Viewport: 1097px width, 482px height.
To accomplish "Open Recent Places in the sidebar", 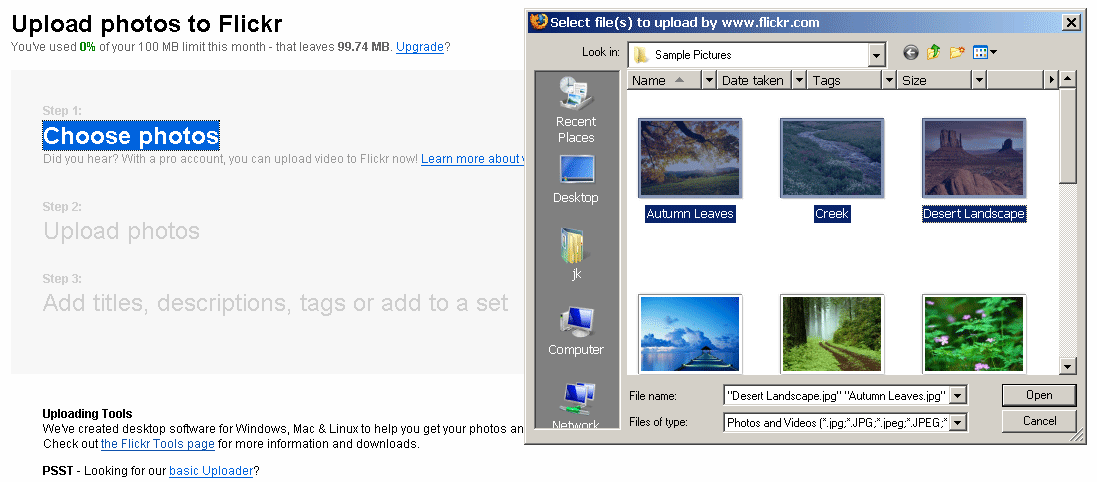I will 576,111.
